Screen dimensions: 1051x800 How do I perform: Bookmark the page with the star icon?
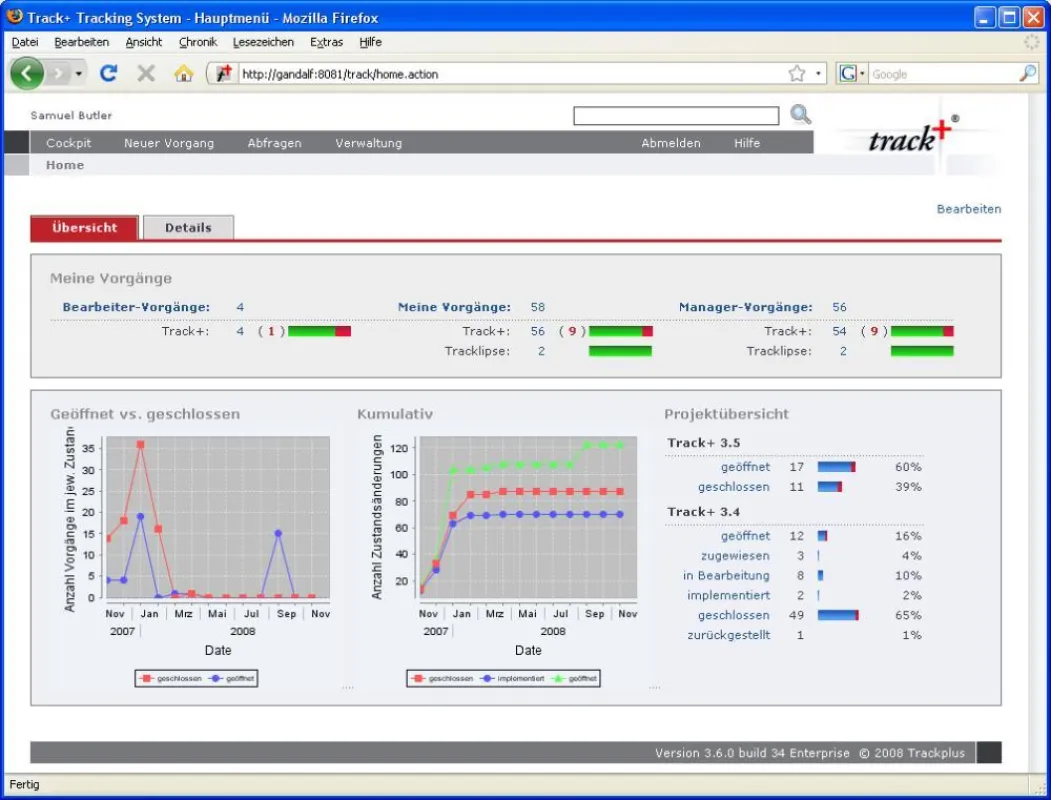pos(796,74)
